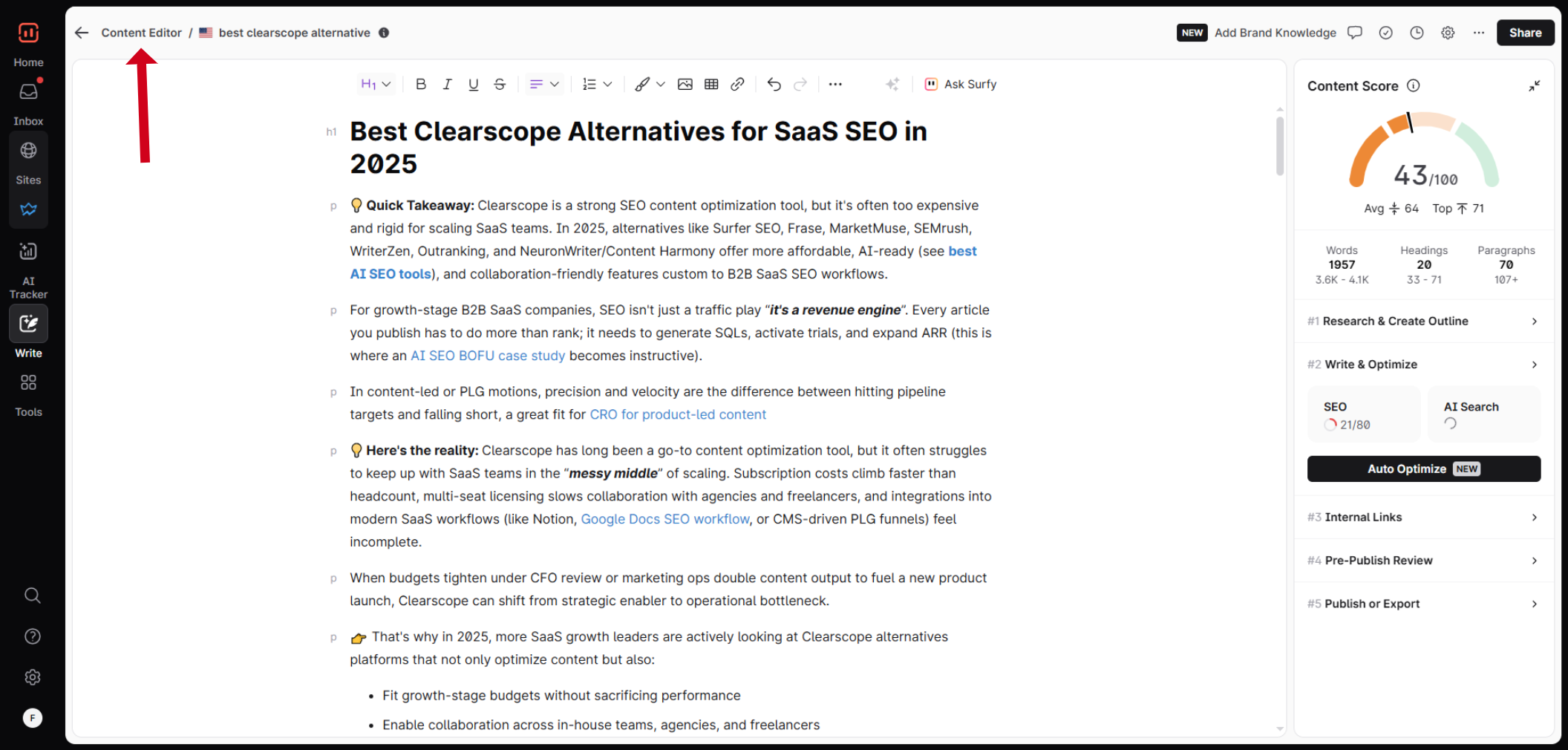This screenshot has width=1568, height=750.
Task: Click the Words count 1957
Action: pos(1342,265)
